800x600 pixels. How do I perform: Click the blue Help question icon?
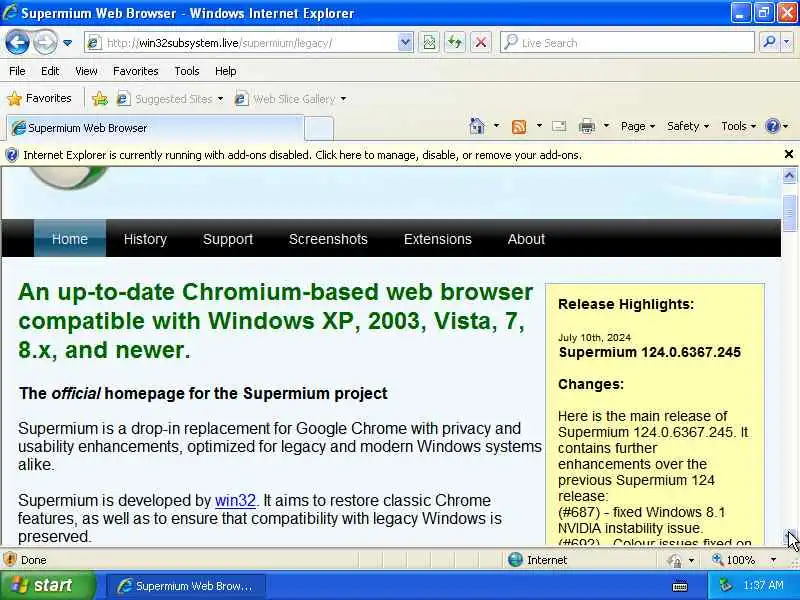(772, 126)
